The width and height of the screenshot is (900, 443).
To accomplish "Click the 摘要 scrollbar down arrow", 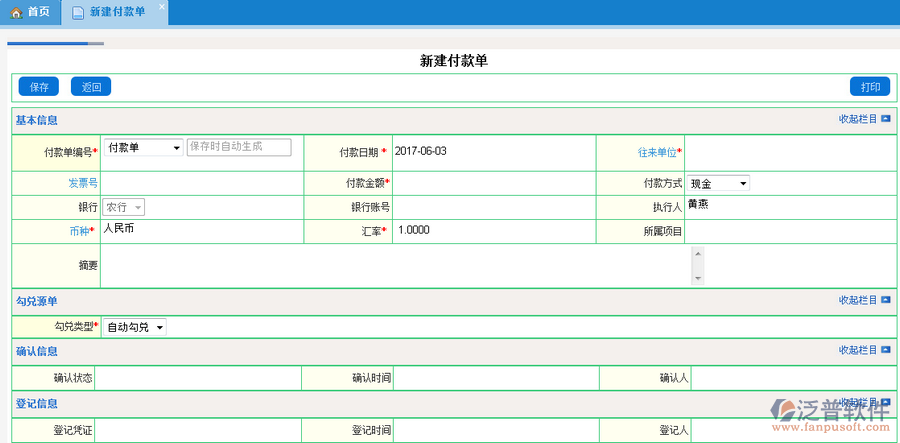I will tap(697, 278).
